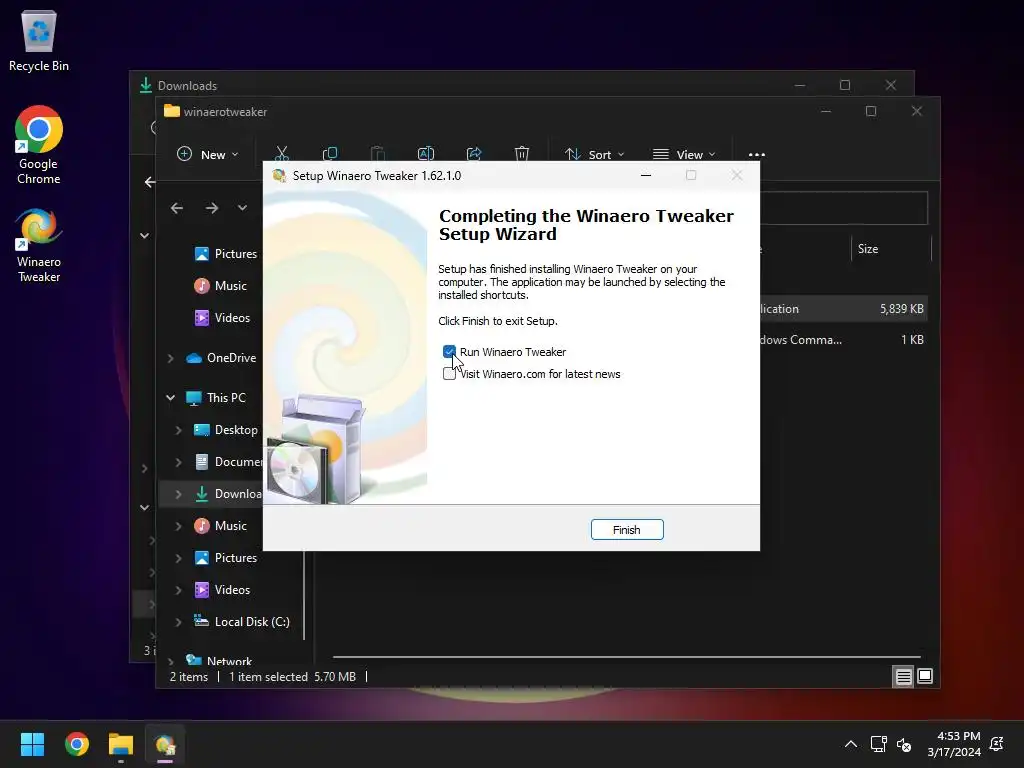Open Google Chrome desktop shortcut

pyautogui.click(x=39, y=145)
